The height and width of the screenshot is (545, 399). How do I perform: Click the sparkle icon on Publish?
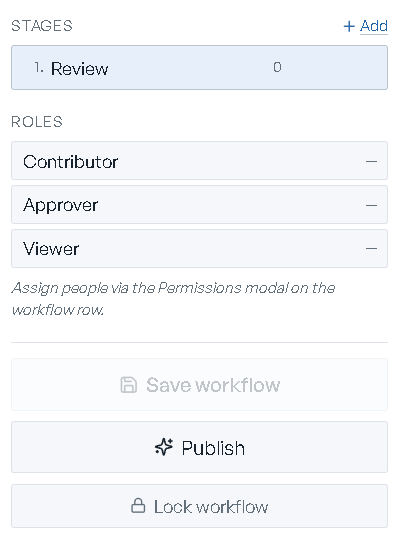point(164,447)
